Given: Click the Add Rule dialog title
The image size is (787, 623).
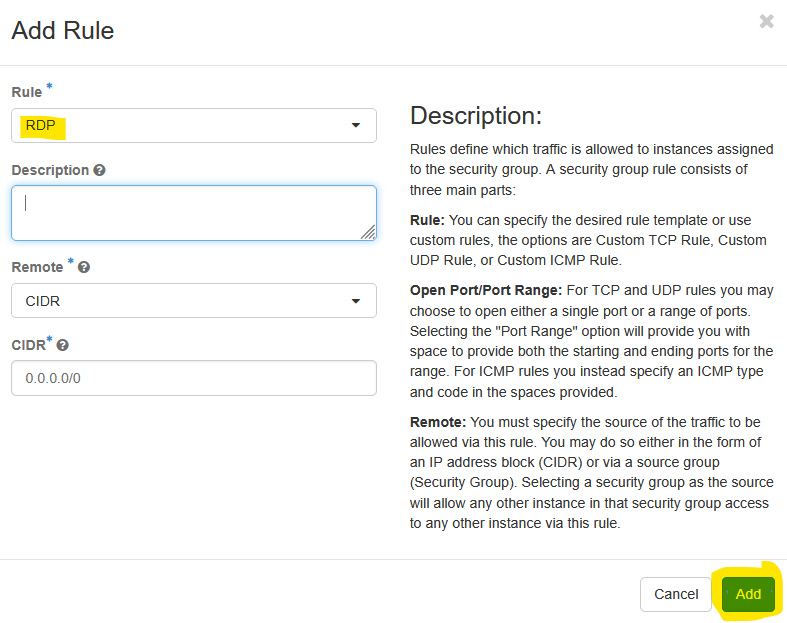Looking at the screenshot, I should click(x=63, y=31).
